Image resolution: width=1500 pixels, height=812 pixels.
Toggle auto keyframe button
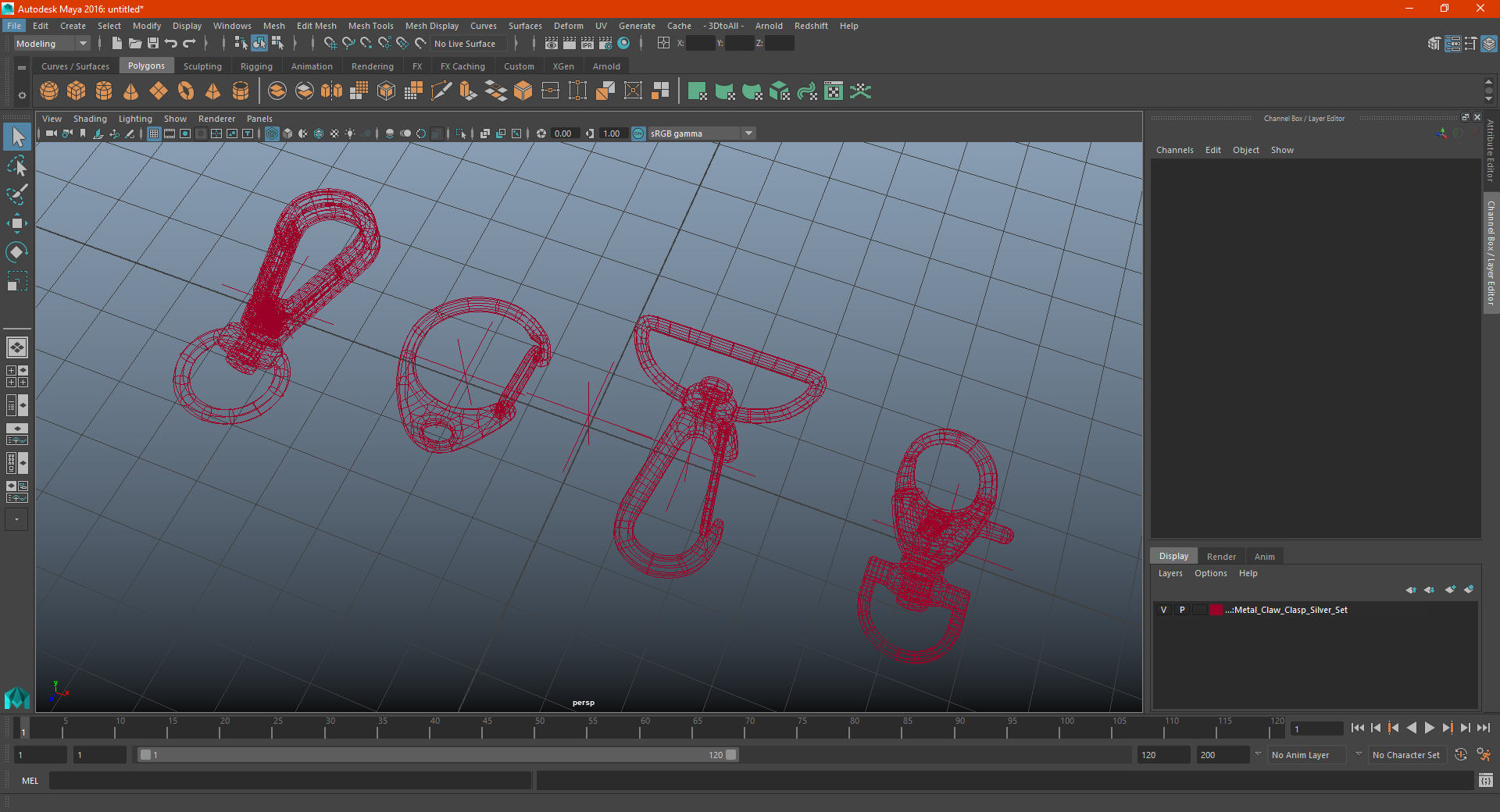(1461, 754)
